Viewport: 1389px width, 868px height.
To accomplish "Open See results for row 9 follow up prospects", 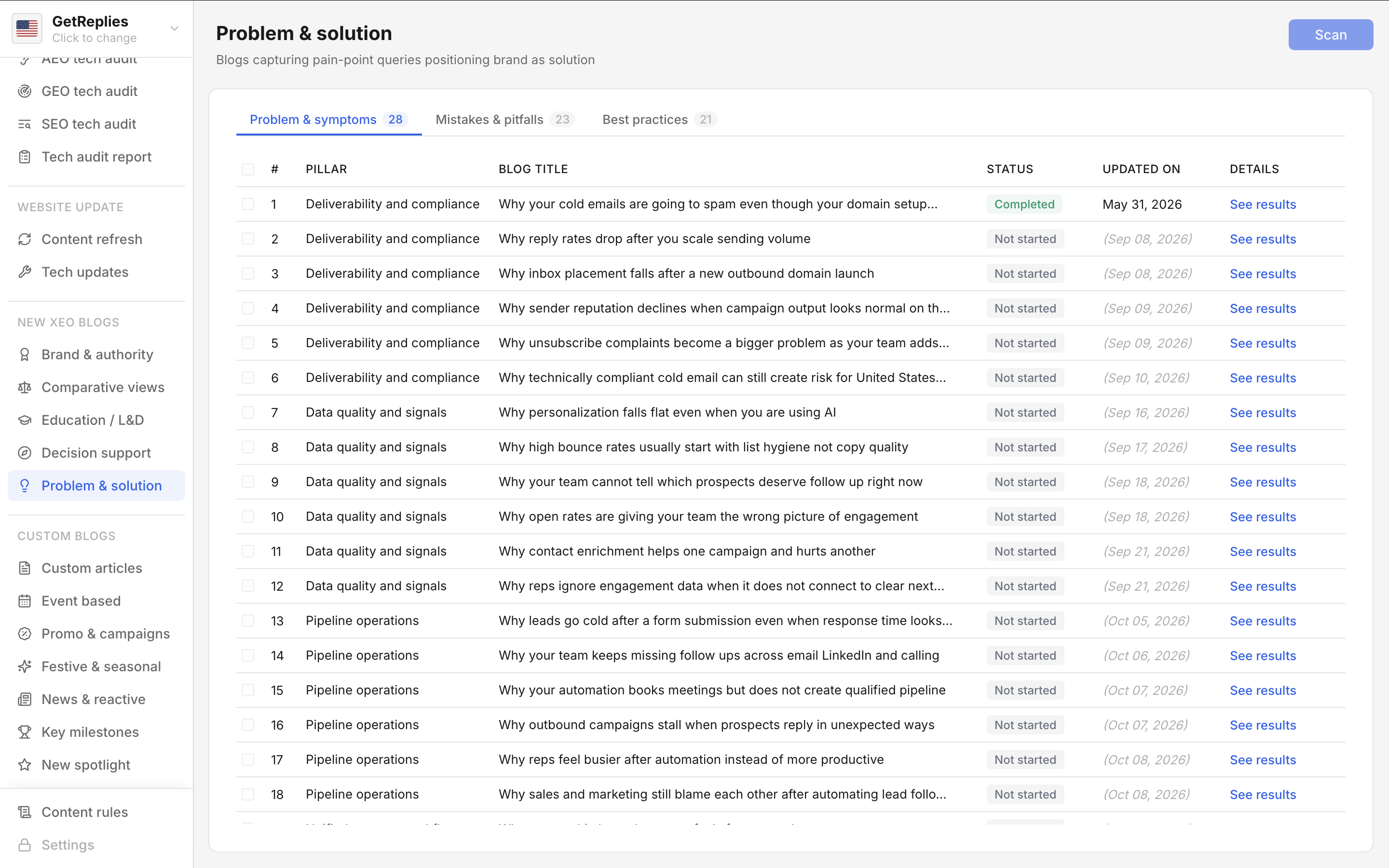I will [x=1263, y=482].
